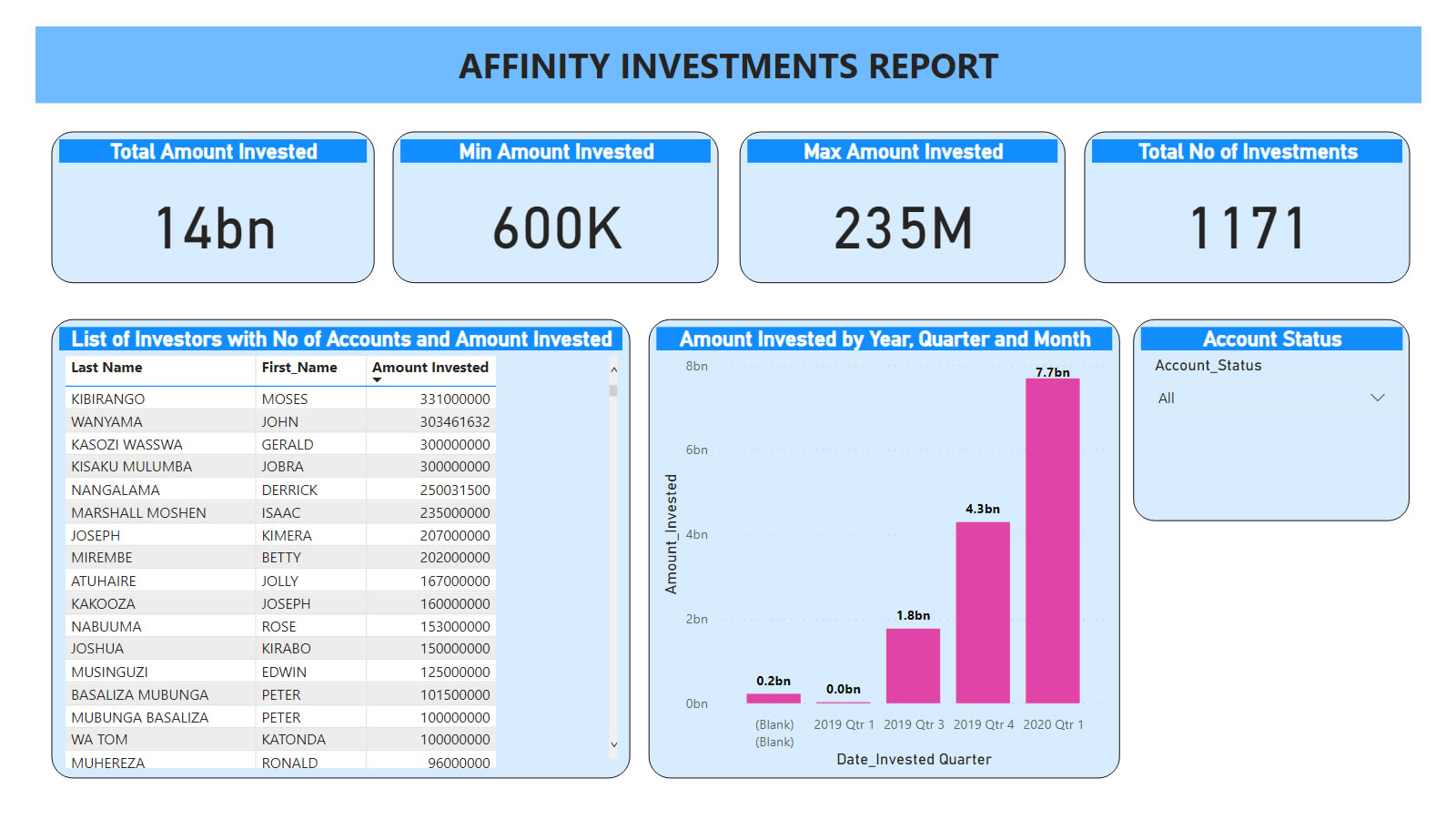Open the slicer showing 'All'
The height and width of the screenshot is (819, 1456).
point(1270,398)
